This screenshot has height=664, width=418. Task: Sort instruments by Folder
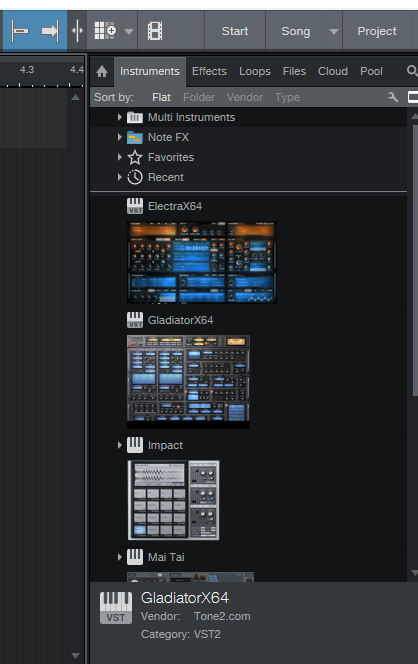pyautogui.click(x=199, y=97)
